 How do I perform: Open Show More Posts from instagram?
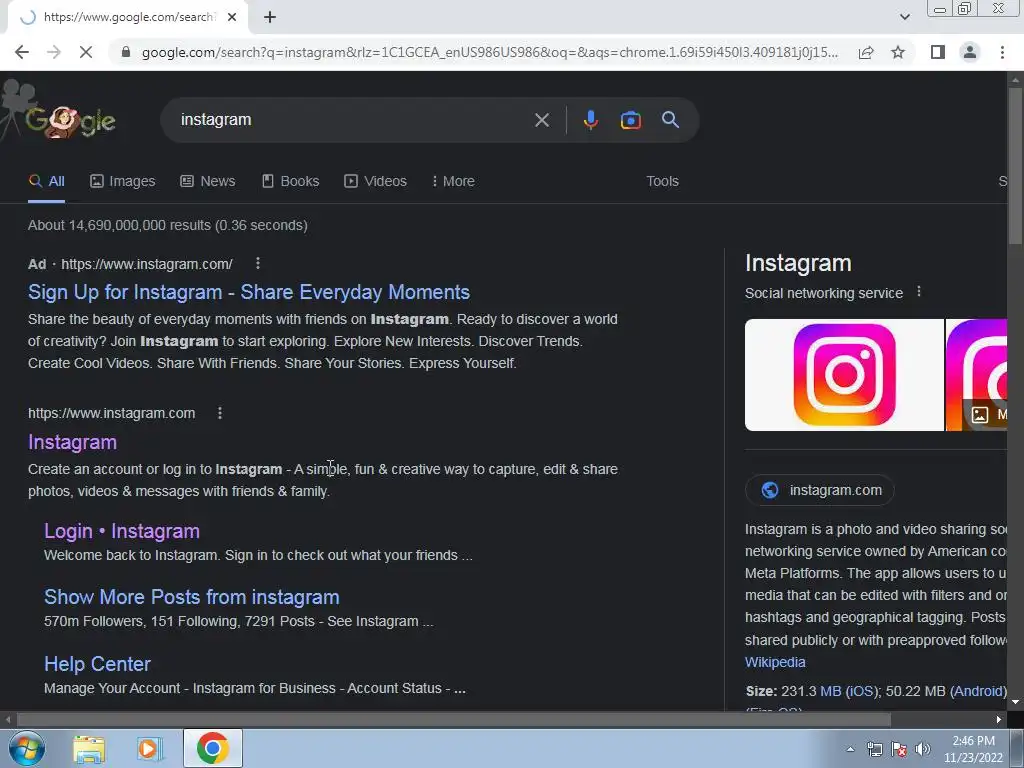(x=191, y=597)
